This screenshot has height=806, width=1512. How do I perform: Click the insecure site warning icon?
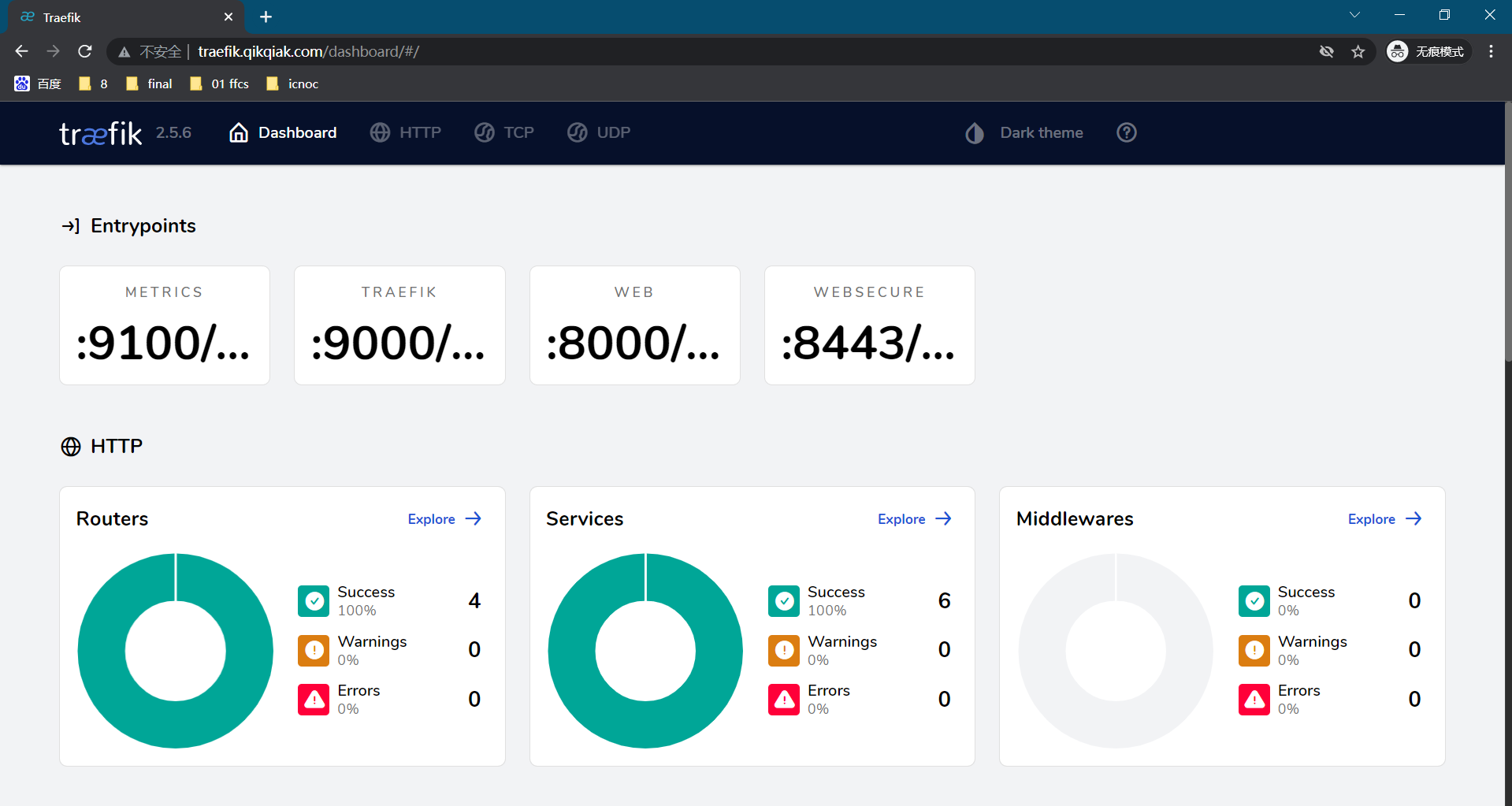[124, 52]
